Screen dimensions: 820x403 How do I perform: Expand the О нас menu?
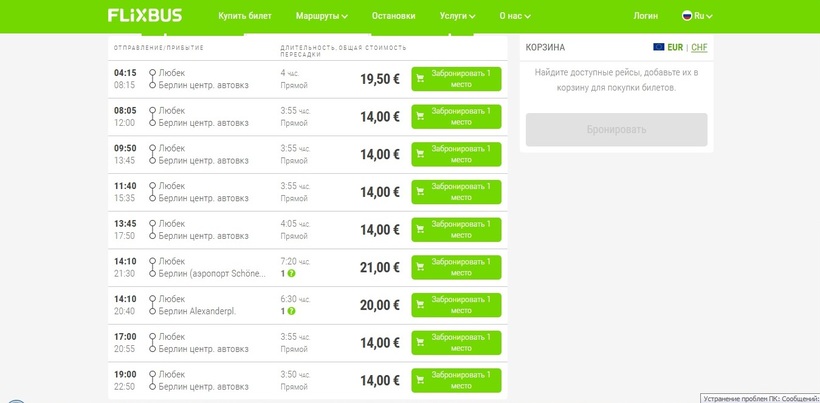[x=518, y=16]
